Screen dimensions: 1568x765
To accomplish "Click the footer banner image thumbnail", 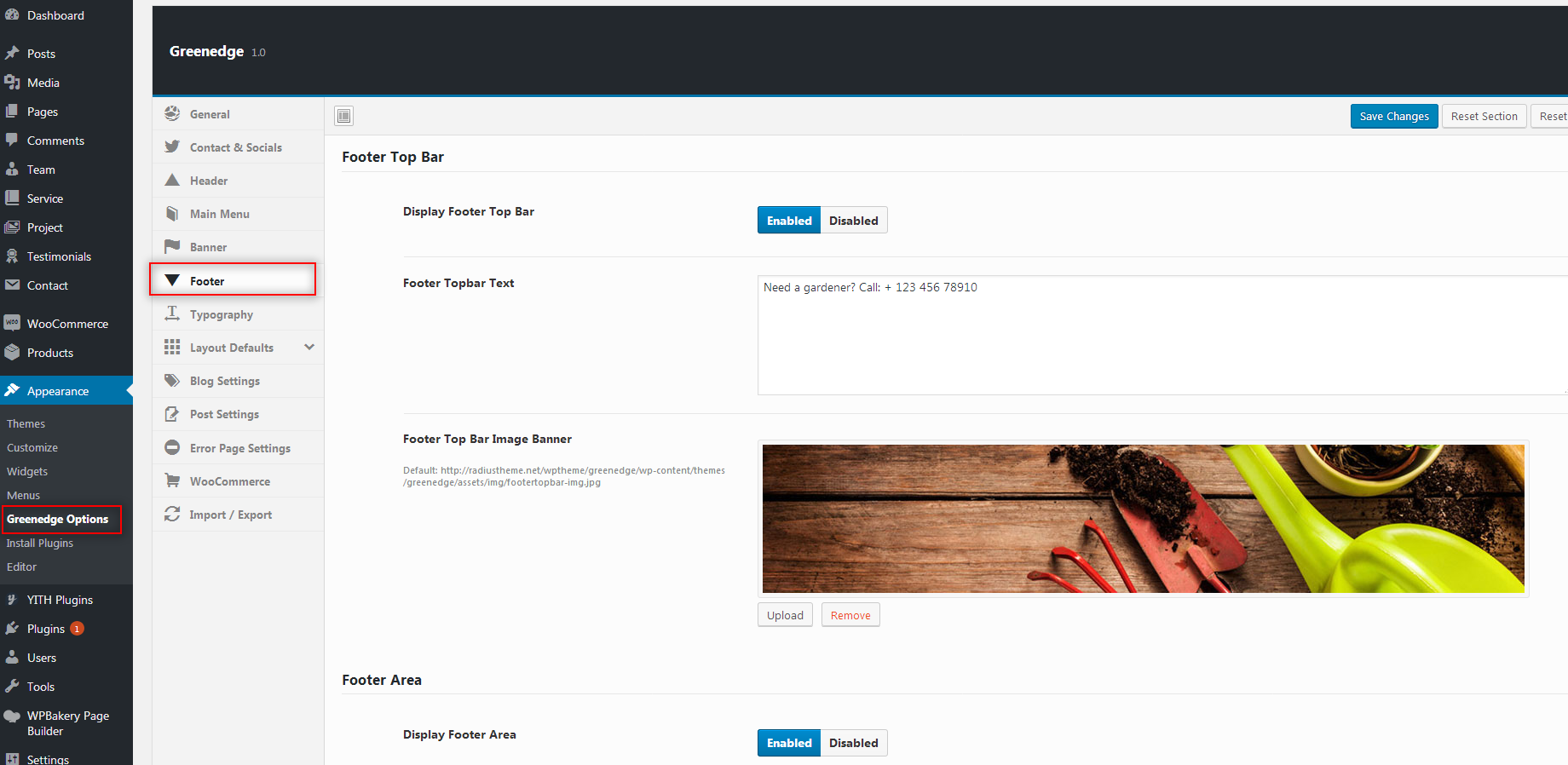I will tap(1144, 518).
